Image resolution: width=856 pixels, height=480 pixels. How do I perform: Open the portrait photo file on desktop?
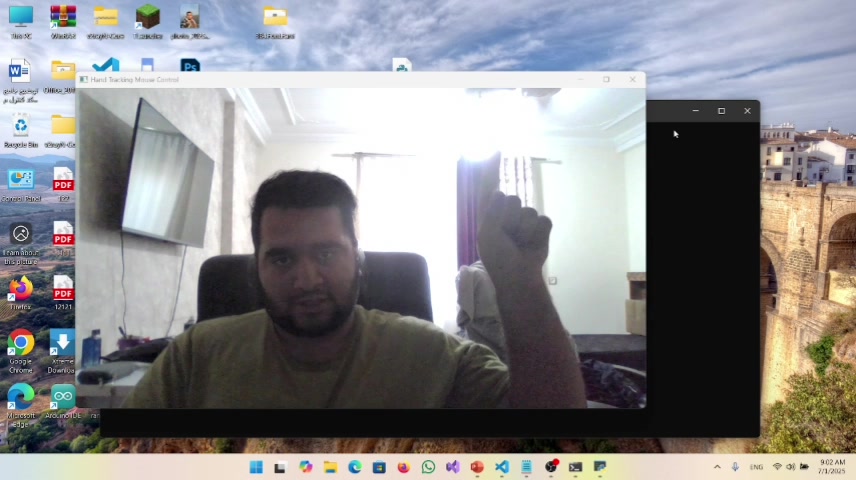point(189,21)
